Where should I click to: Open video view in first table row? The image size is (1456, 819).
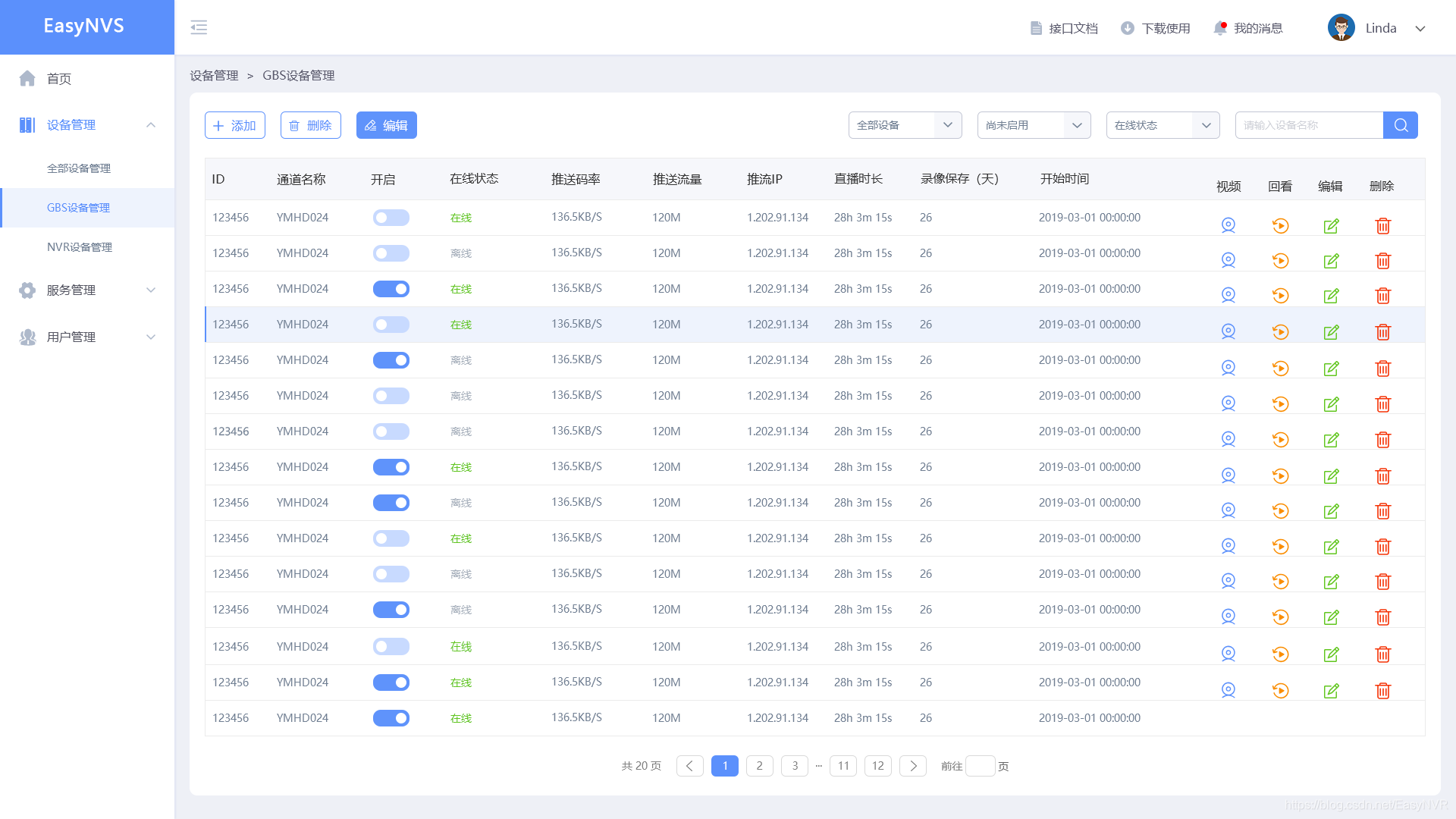(x=1228, y=225)
